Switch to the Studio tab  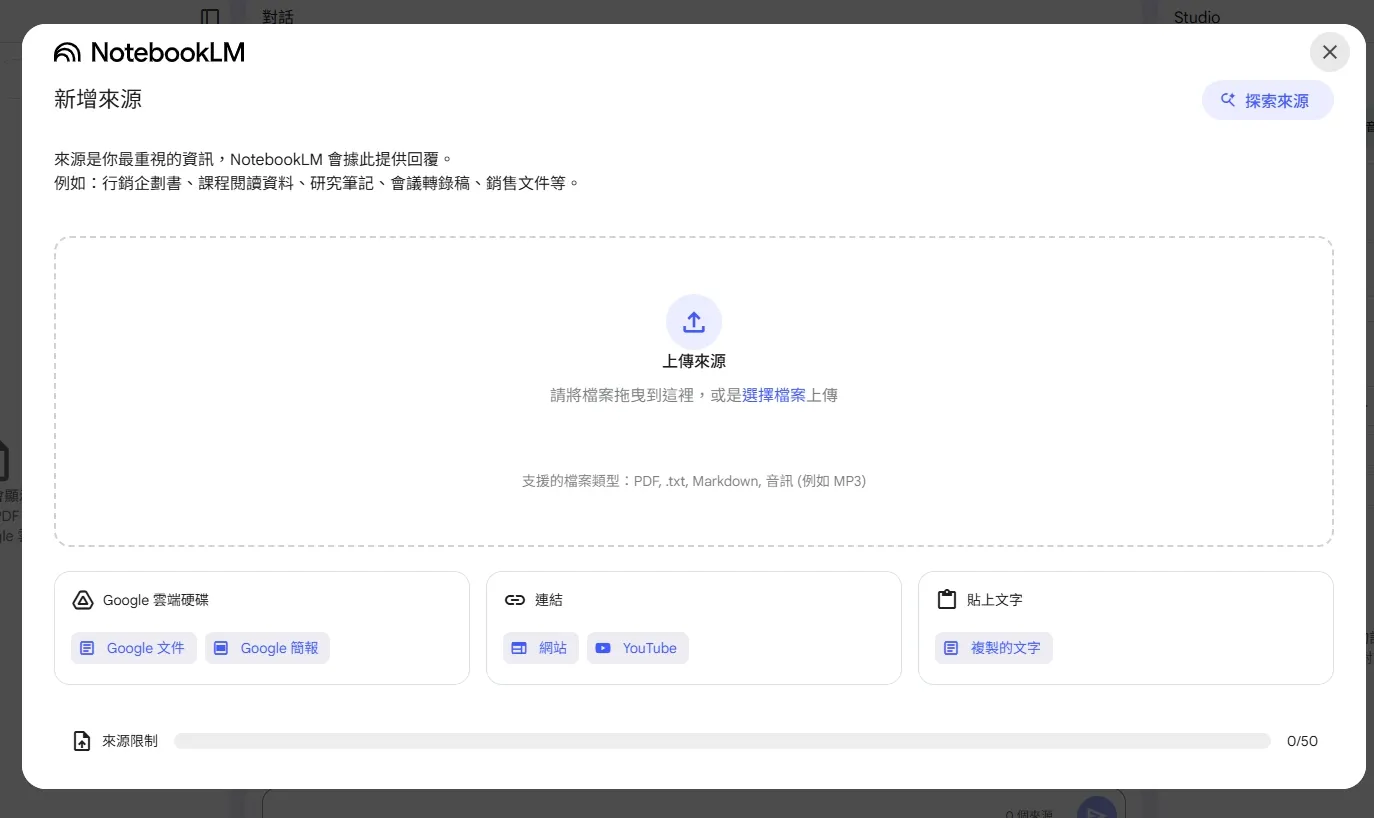1196,17
